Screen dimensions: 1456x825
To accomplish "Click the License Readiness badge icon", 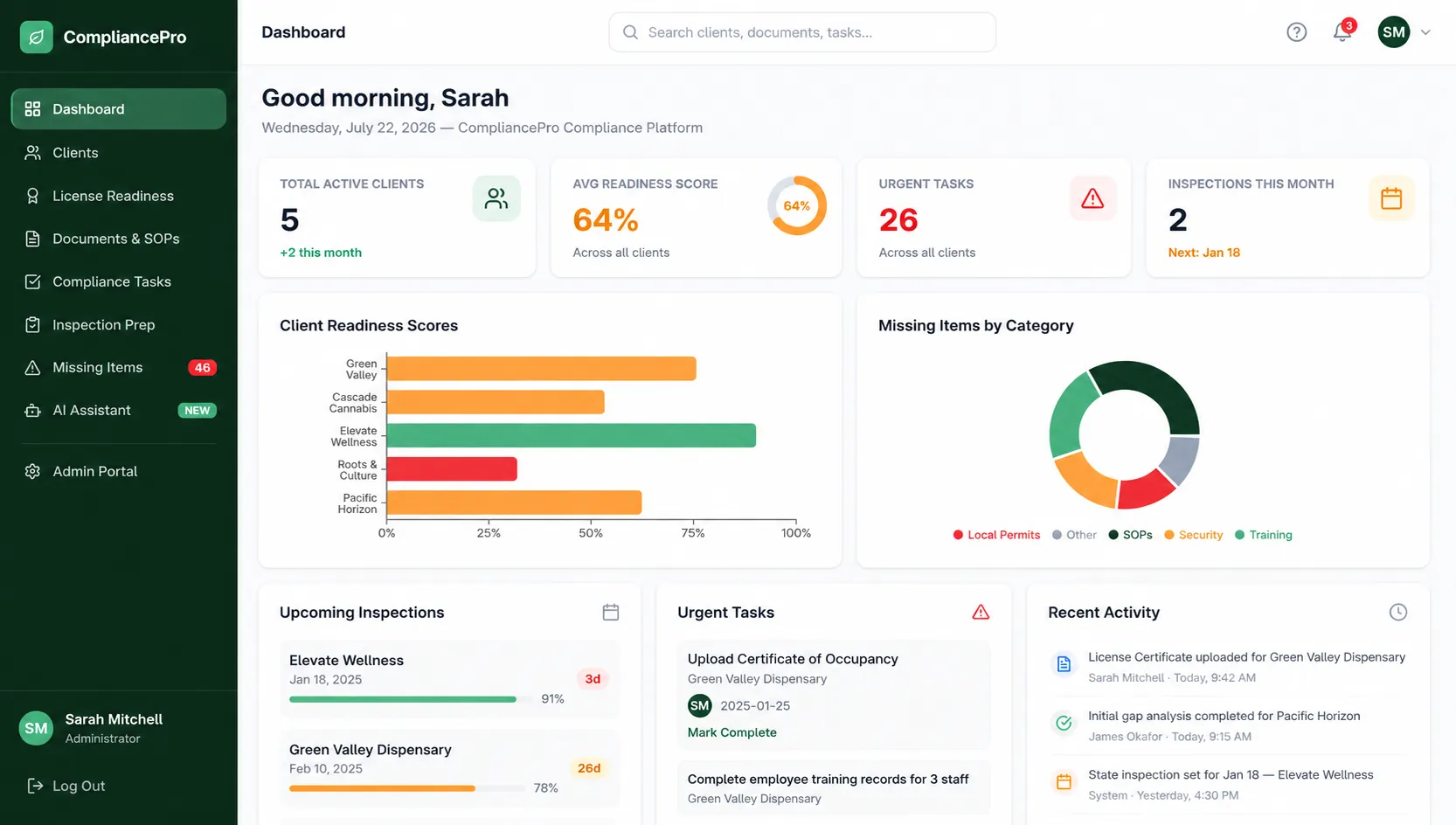I will (x=32, y=196).
